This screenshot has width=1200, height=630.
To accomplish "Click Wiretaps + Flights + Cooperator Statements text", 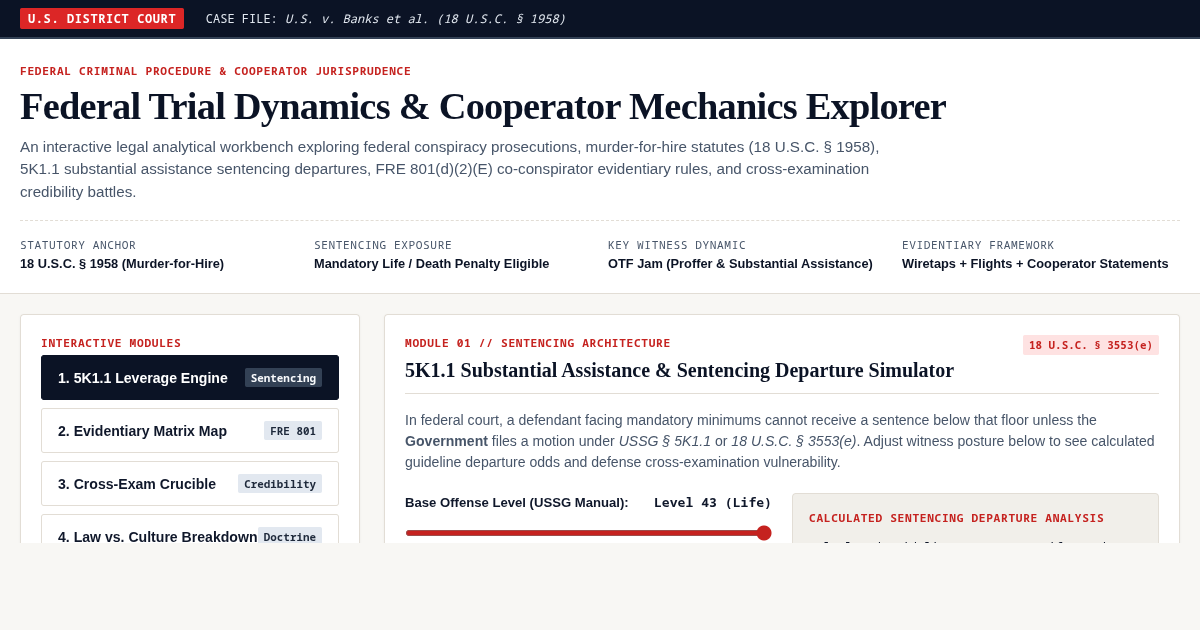I will click(x=1035, y=264).
